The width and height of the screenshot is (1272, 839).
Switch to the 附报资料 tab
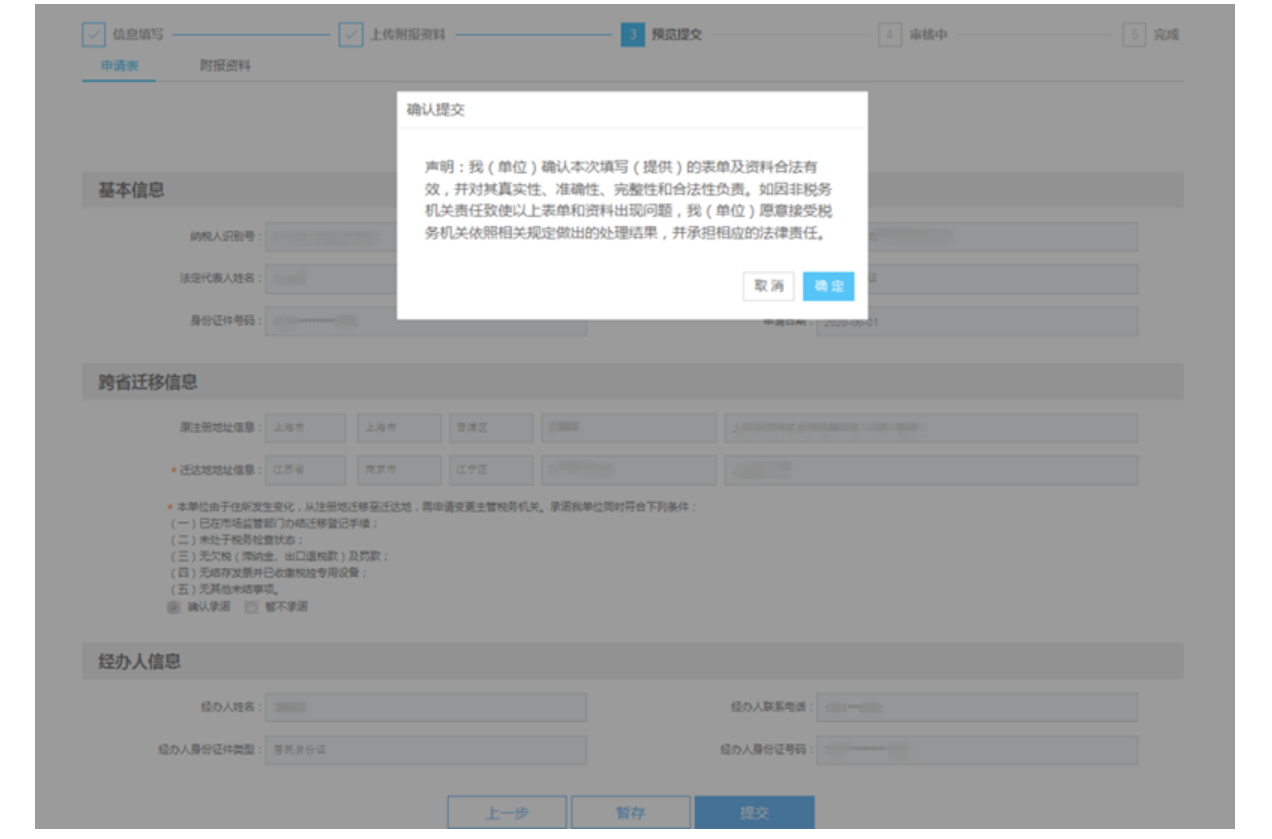pyautogui.click(x=225, y=66)
